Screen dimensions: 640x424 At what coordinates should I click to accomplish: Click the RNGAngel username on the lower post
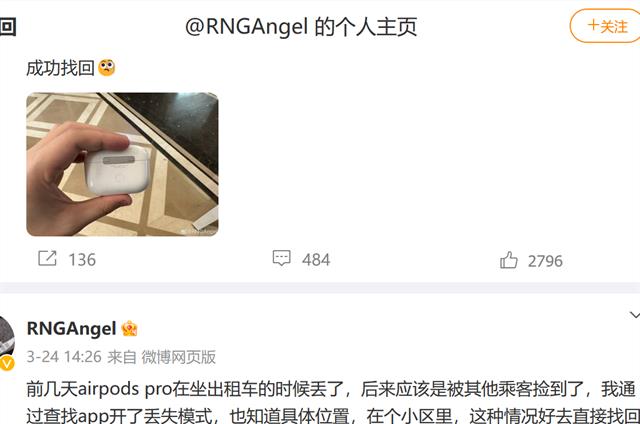click(x=71, y=329)
